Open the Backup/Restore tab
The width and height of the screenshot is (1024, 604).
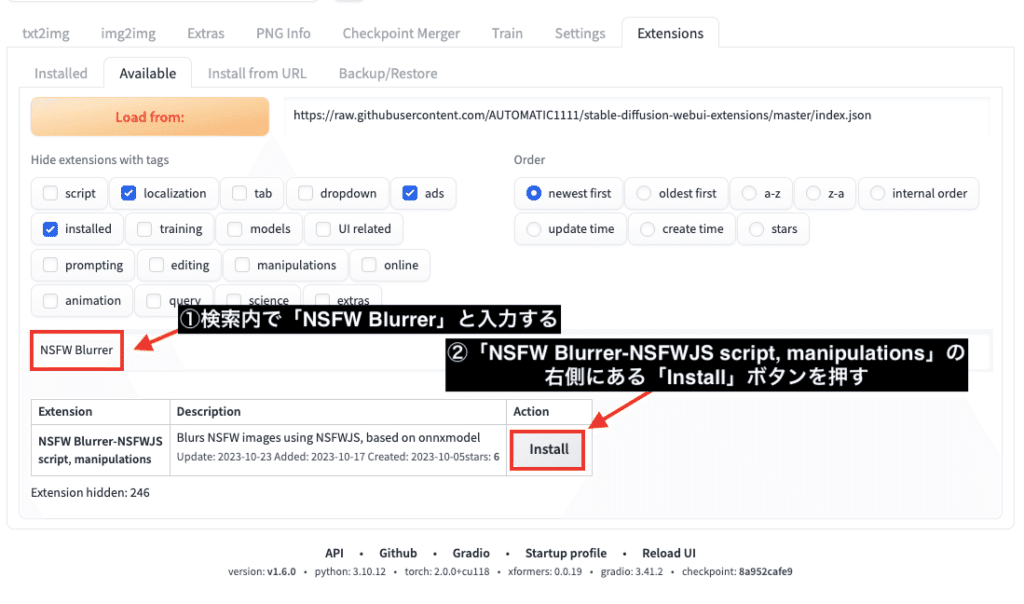pos(387,72)
